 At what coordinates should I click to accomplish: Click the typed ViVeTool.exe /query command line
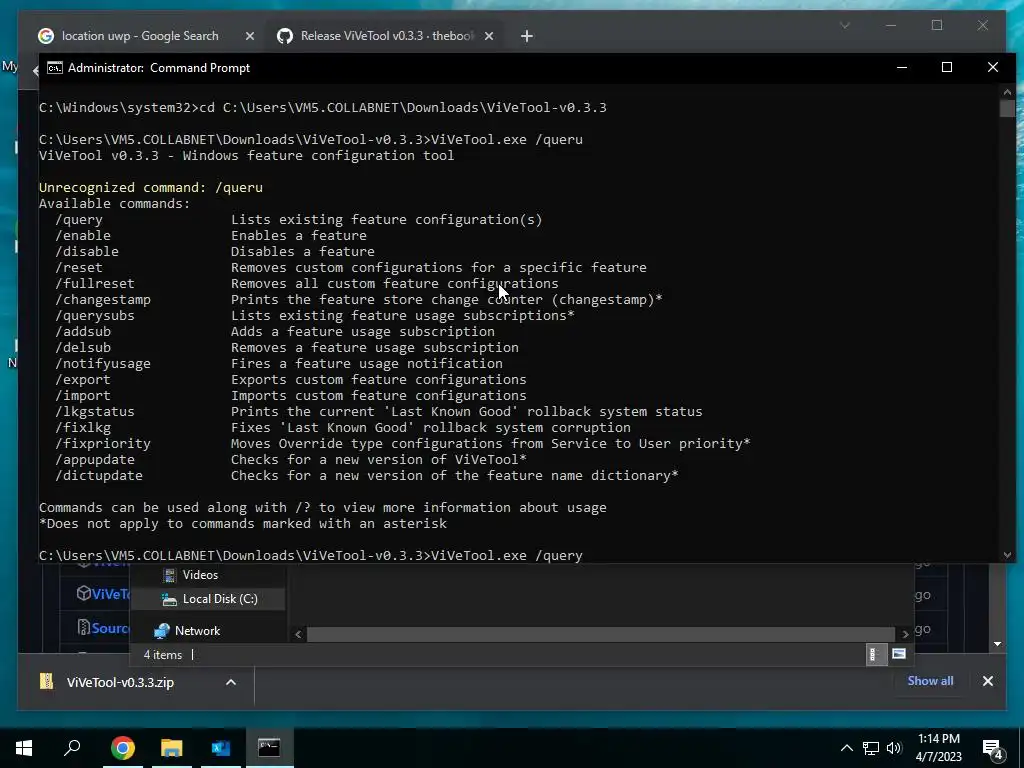[x=506, y=555]
